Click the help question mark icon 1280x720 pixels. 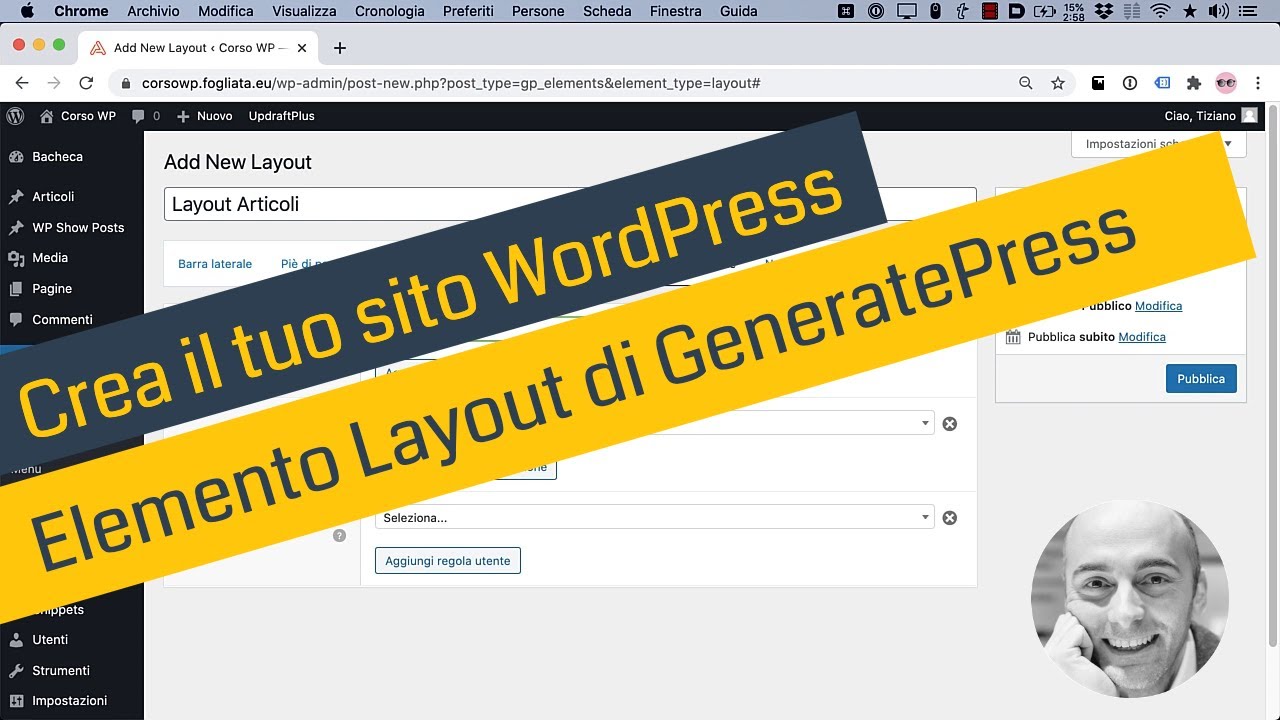tap(339, 536)
